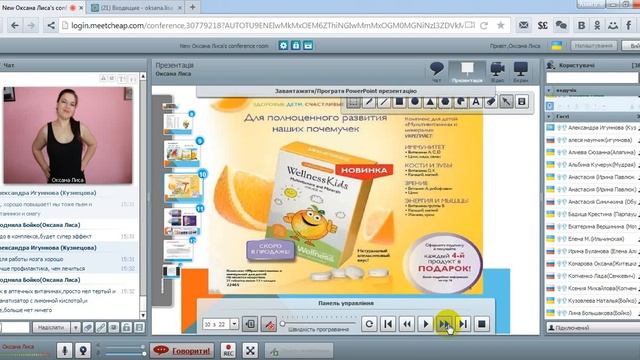Select the straight line tool
Viewport: 640px width, 360px height.
[384, 102]
